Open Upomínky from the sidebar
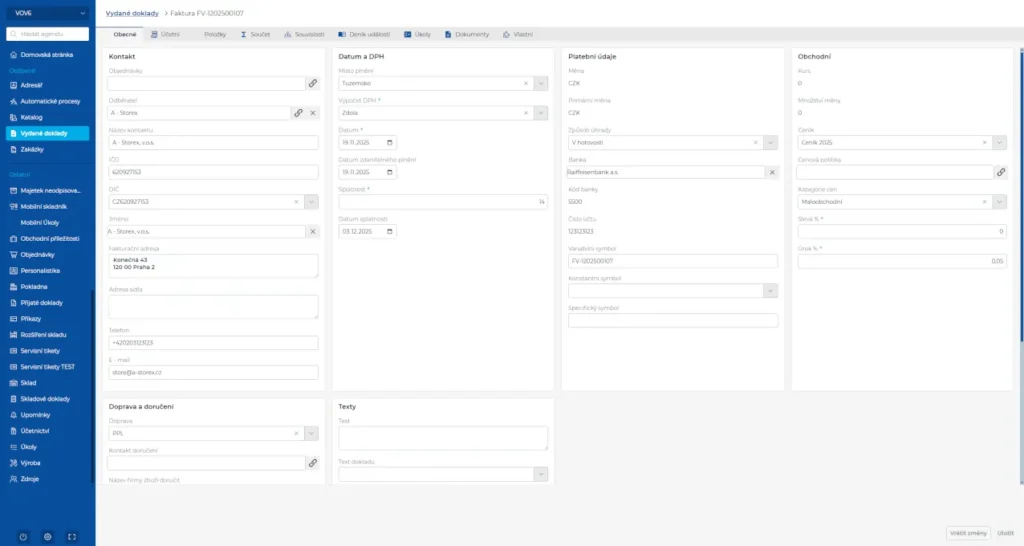This screenshot has width=1024, height=546. coord(34,413)
